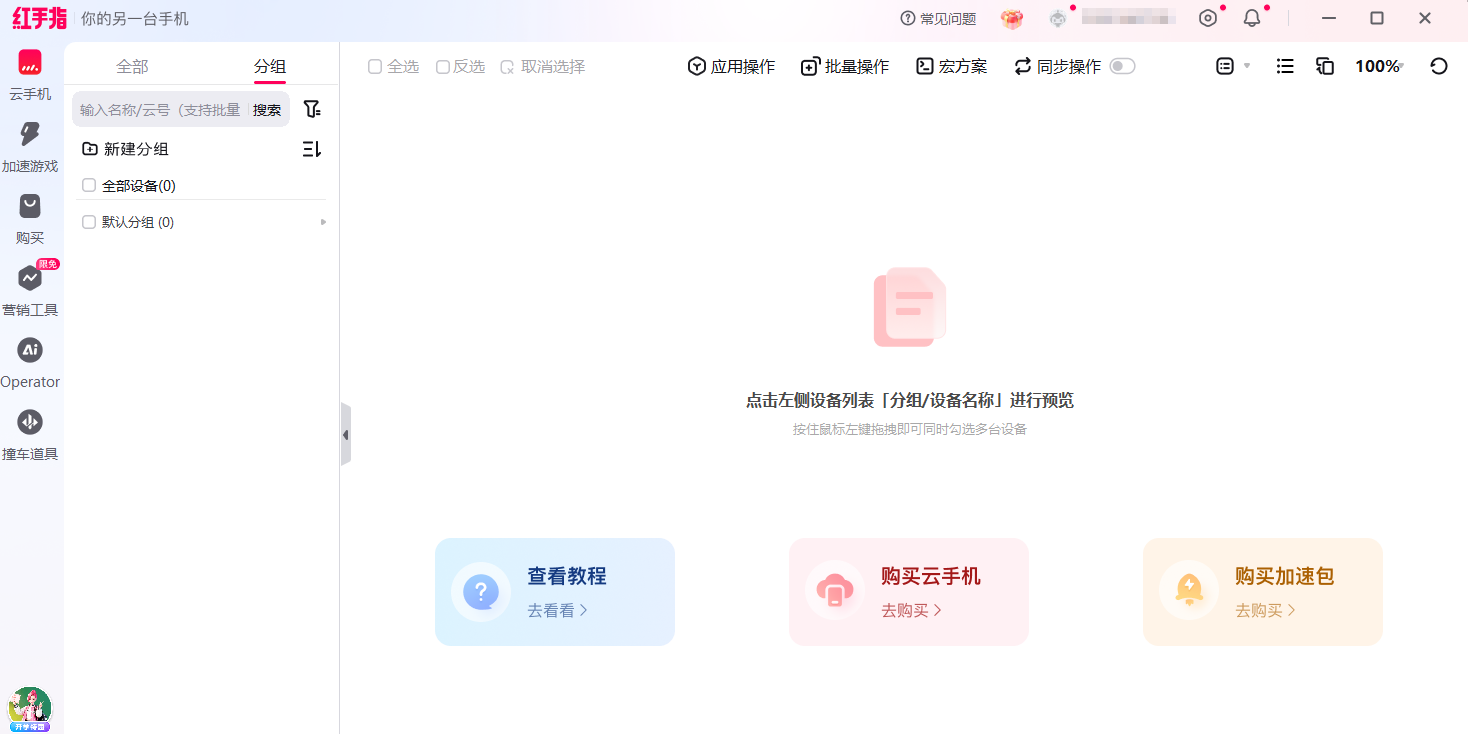Click the 红手指 logo in title bar
Image resolution: width=1468 pixels, height=734 pixels.
pyautogui.click(x=40, y=18)
